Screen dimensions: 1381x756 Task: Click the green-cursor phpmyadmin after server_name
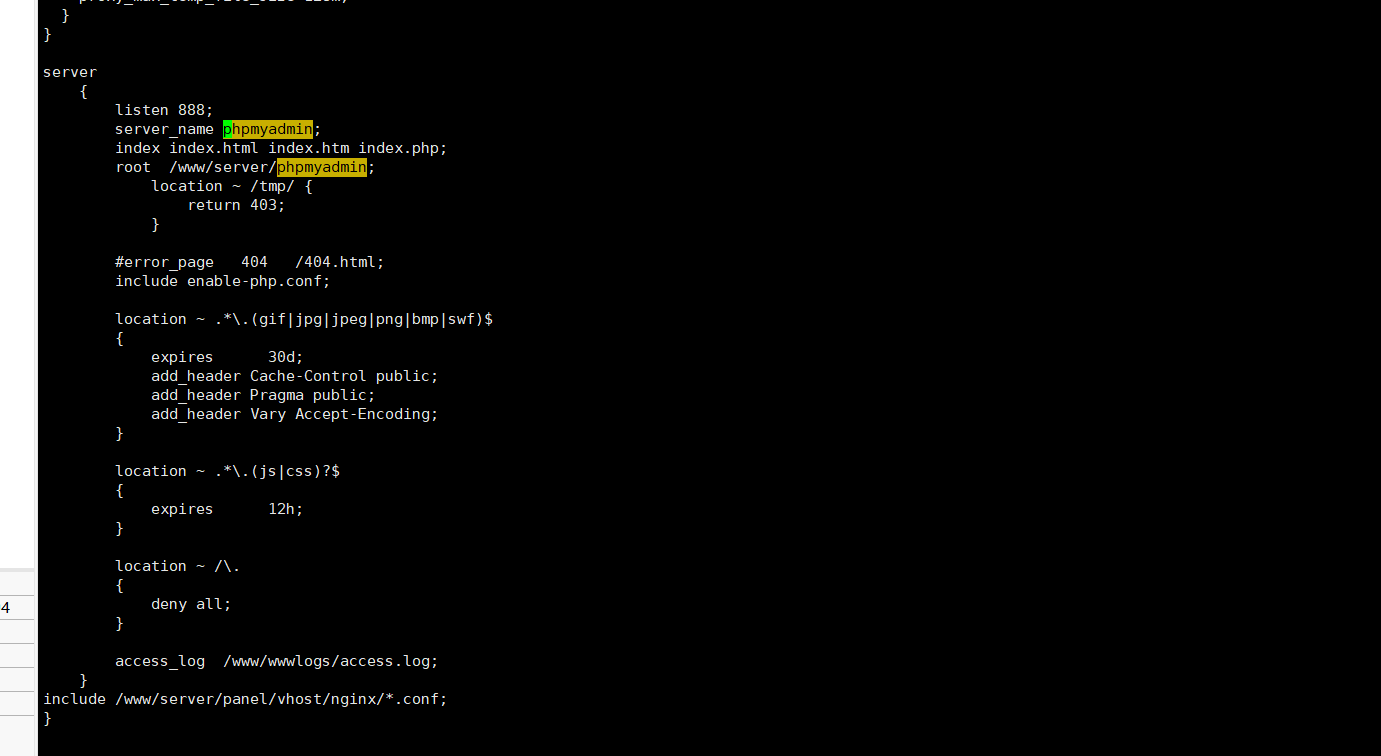tap(268, 129)
